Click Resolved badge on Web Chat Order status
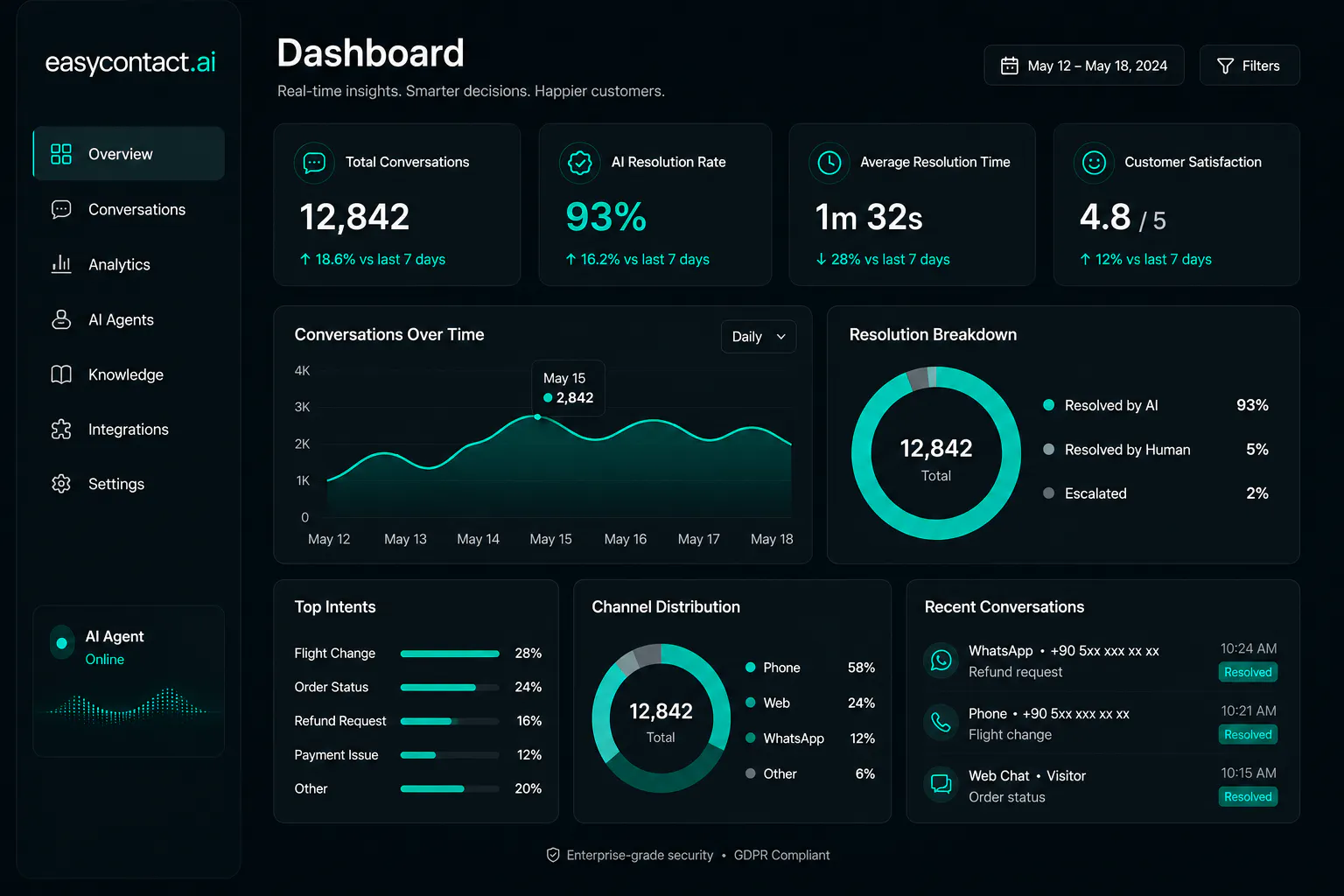This screenshot has height=896, width=1344. pyautogui.click(x=1248, y=796)
